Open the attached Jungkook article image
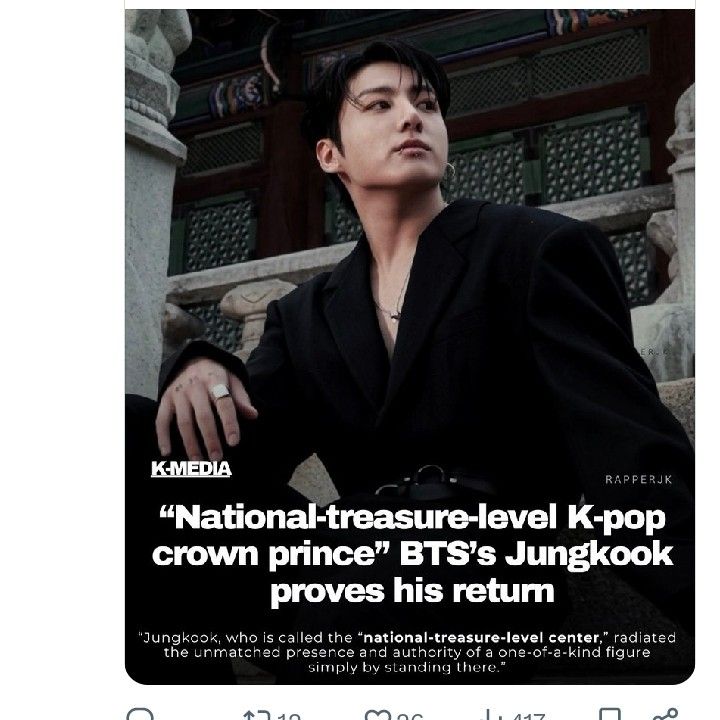The image size is (720, 720). (x=409, y=250)
